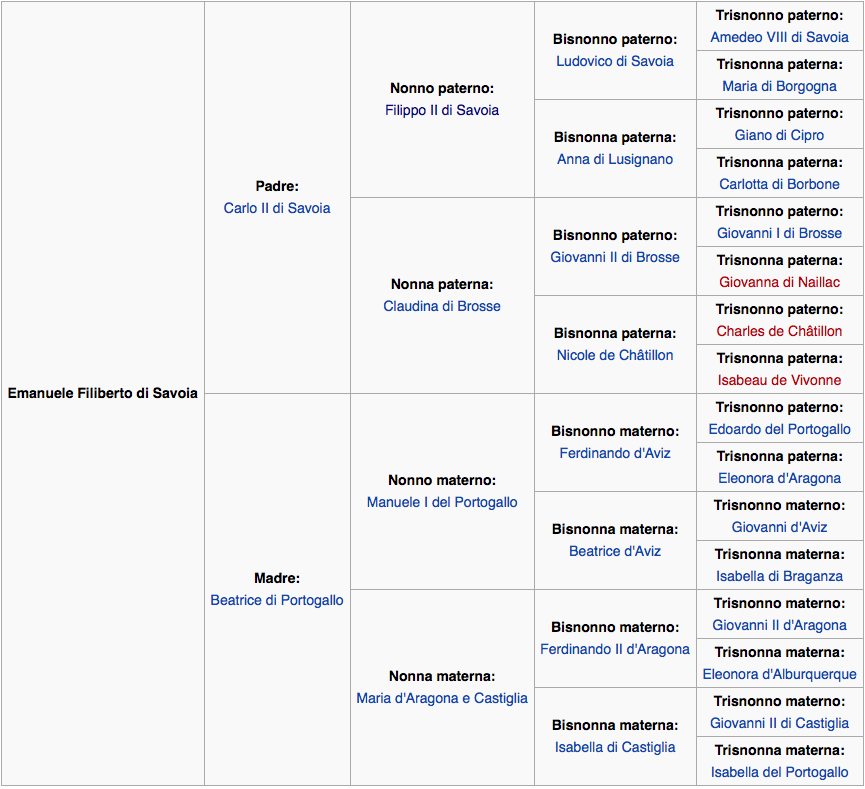Open Filippo II di Savoia page
Image resolution: width=865 pixels, height=789 pixels.
click(x=441, y=110)
